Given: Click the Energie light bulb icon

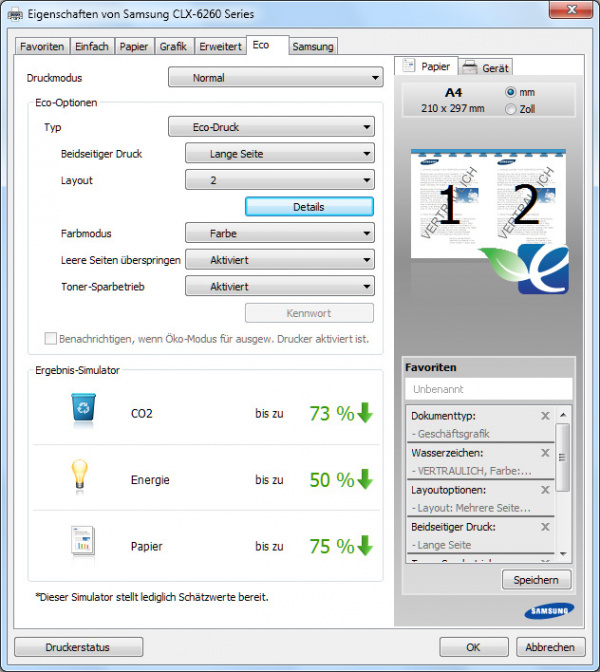Looking at the screenshot, I should tap(83, 479).
